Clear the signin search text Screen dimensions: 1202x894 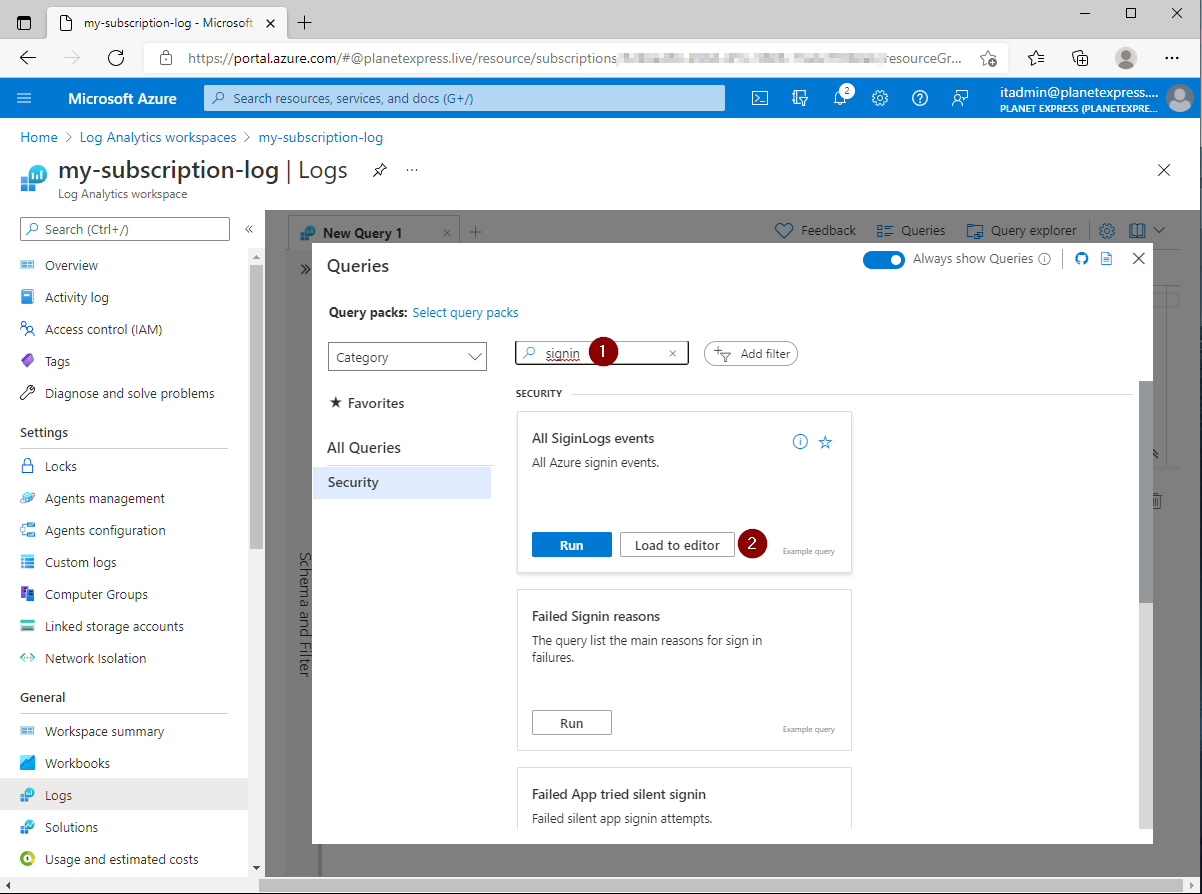(673, 354)
